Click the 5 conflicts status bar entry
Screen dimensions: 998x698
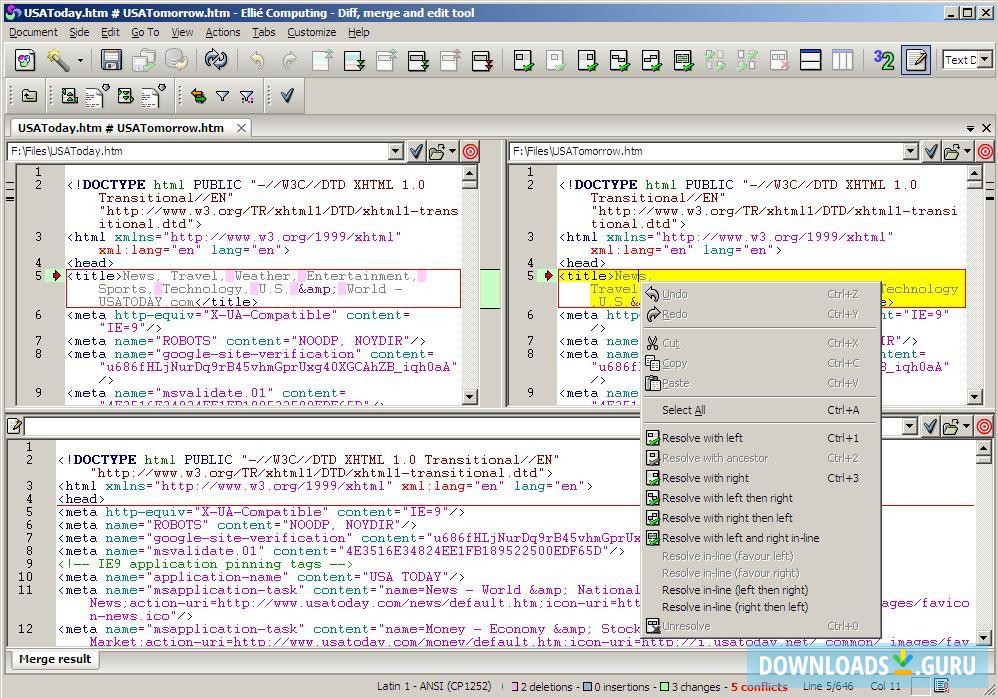pos(759,687)
